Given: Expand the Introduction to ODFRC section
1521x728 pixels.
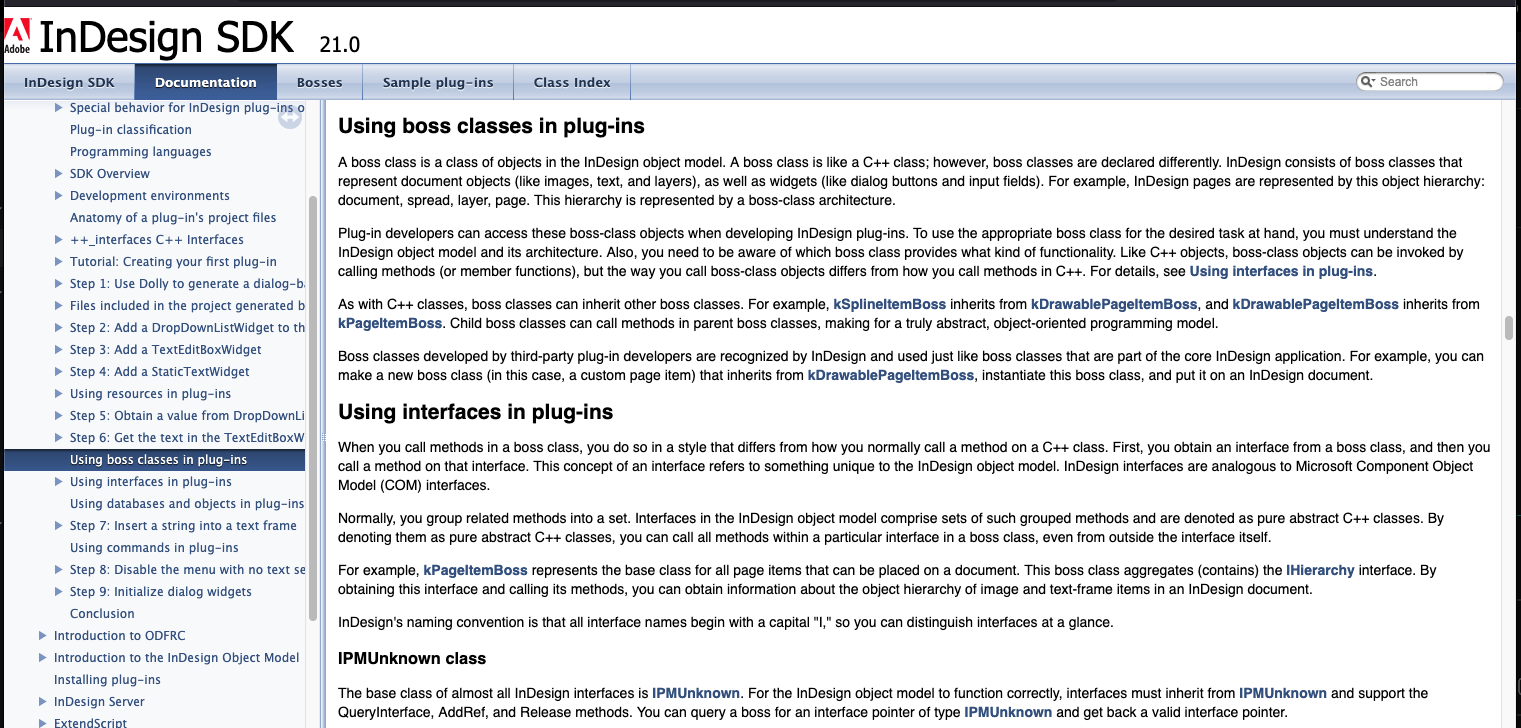Looking at the screenshot, I should [43, 636].
